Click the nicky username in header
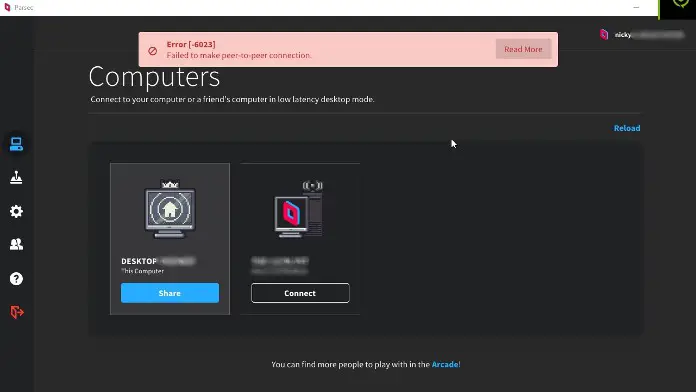This screenshot has height=392, width=696. 623,35
